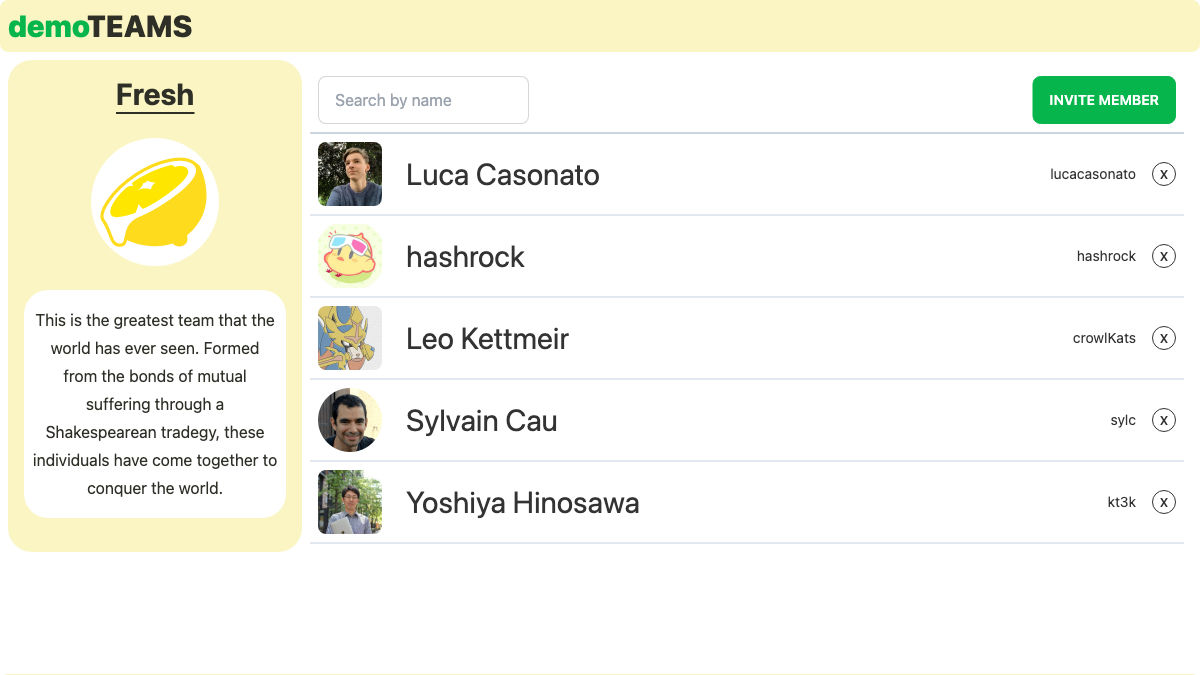Select the Luca Casonato name

click(503, 174)
